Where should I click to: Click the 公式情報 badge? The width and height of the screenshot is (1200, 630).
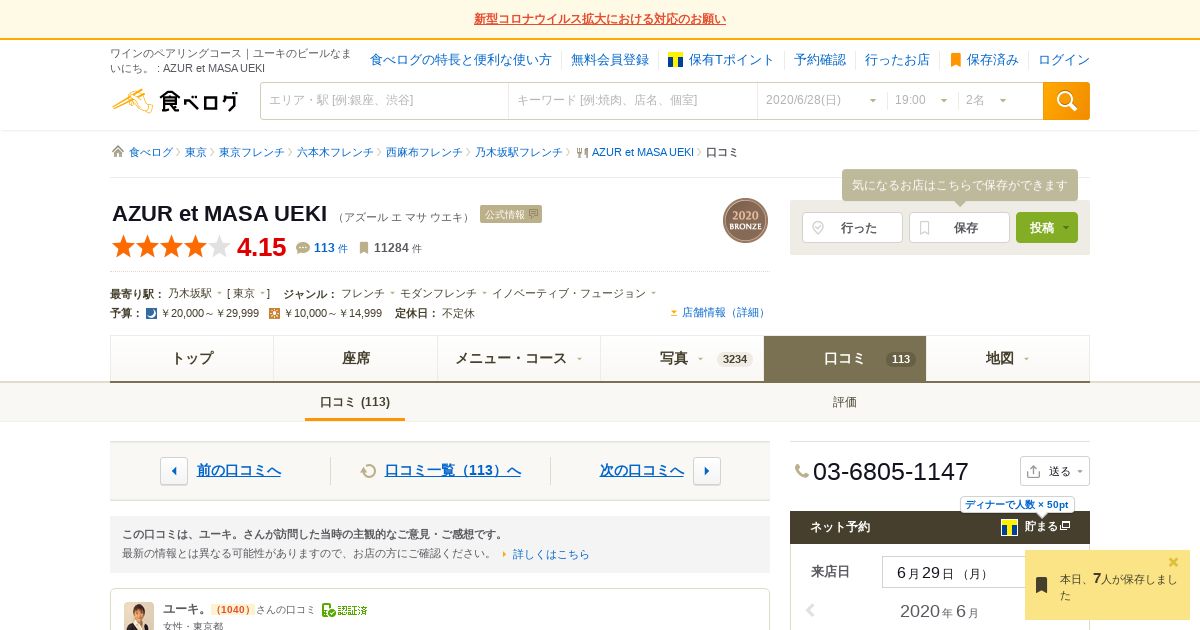[511, 214]
